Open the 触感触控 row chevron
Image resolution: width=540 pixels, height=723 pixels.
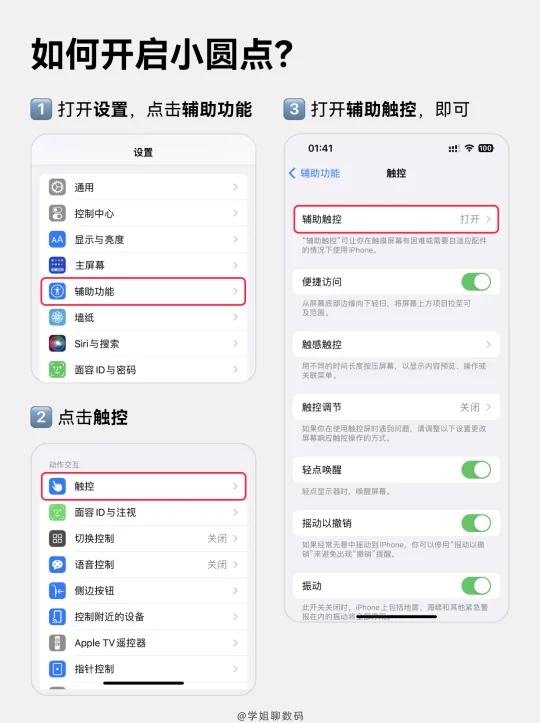[x=488, y=344]
